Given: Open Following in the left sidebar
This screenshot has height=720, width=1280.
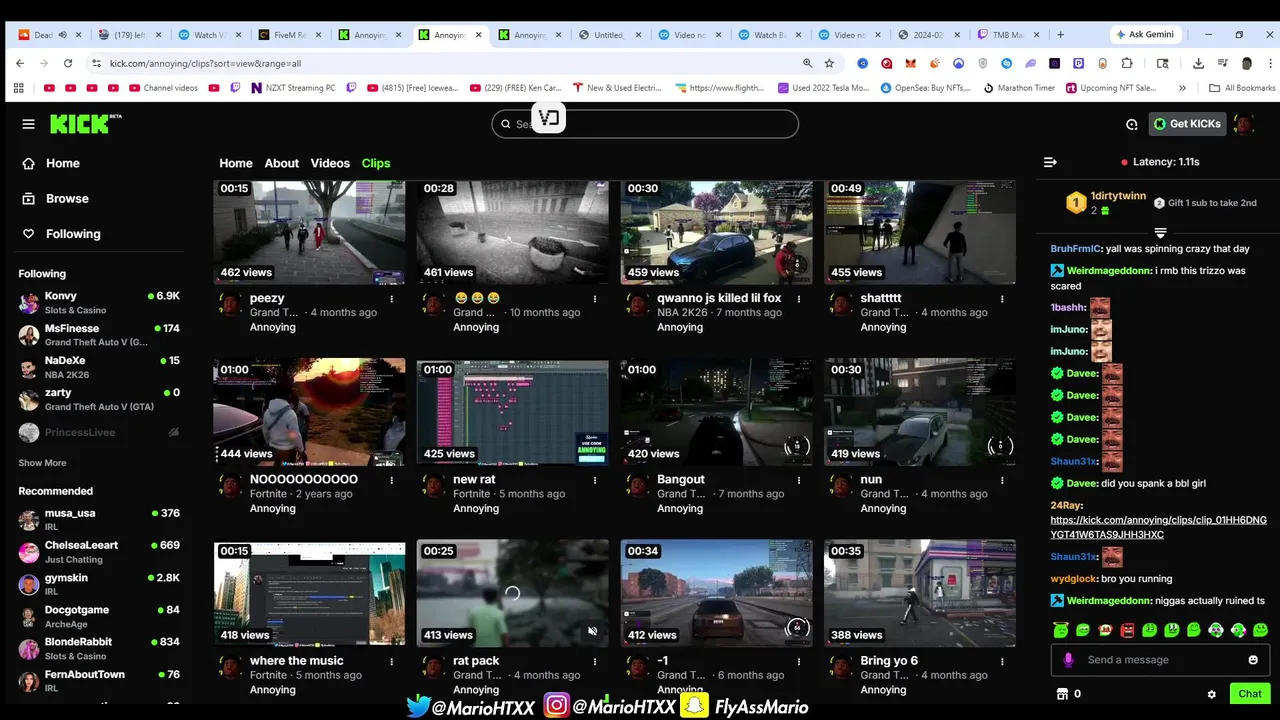Looking at the screenshot, I should pyautogui.click(x=62, y=234).
